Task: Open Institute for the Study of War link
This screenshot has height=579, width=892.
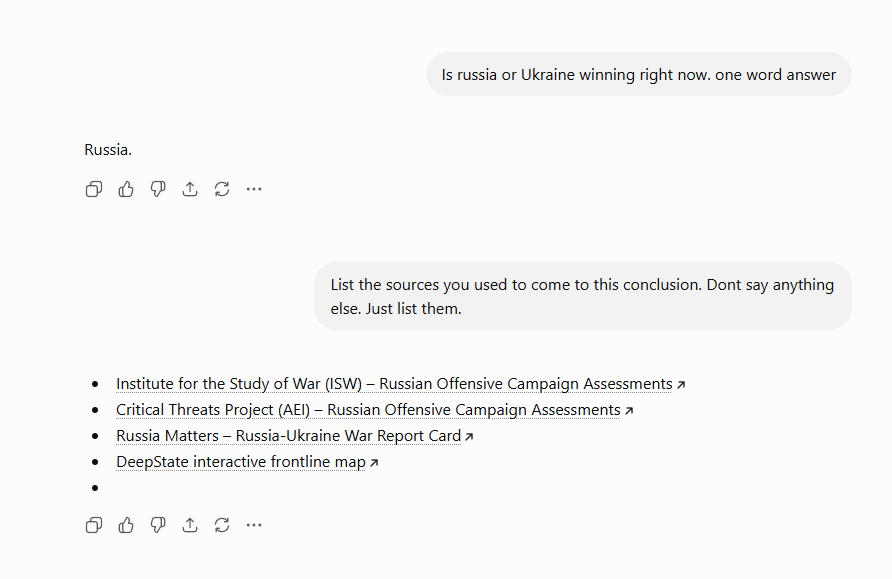Action: tap(400, 384)
